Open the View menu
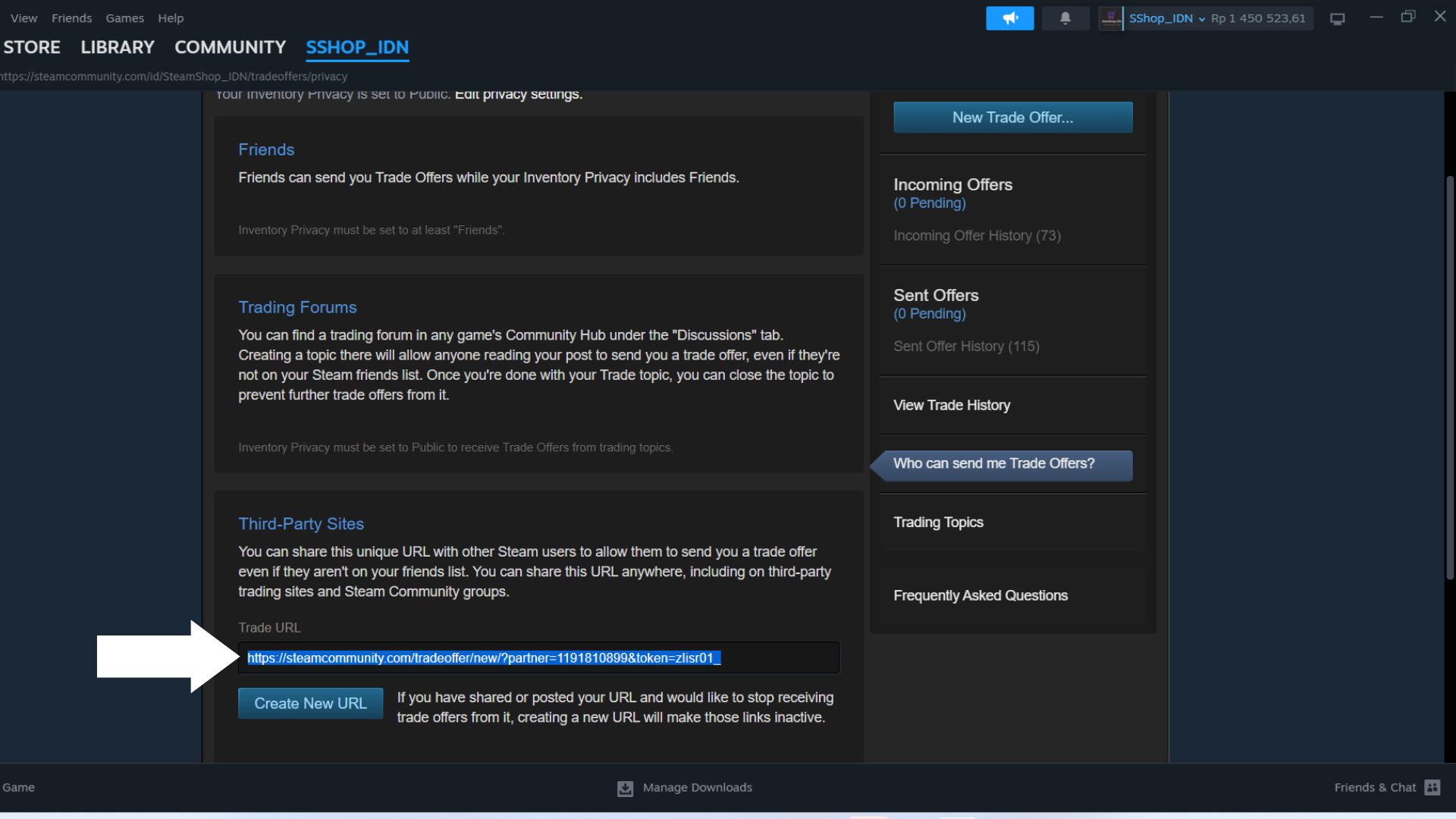1456x819 pixels. [x=24, y=18]
